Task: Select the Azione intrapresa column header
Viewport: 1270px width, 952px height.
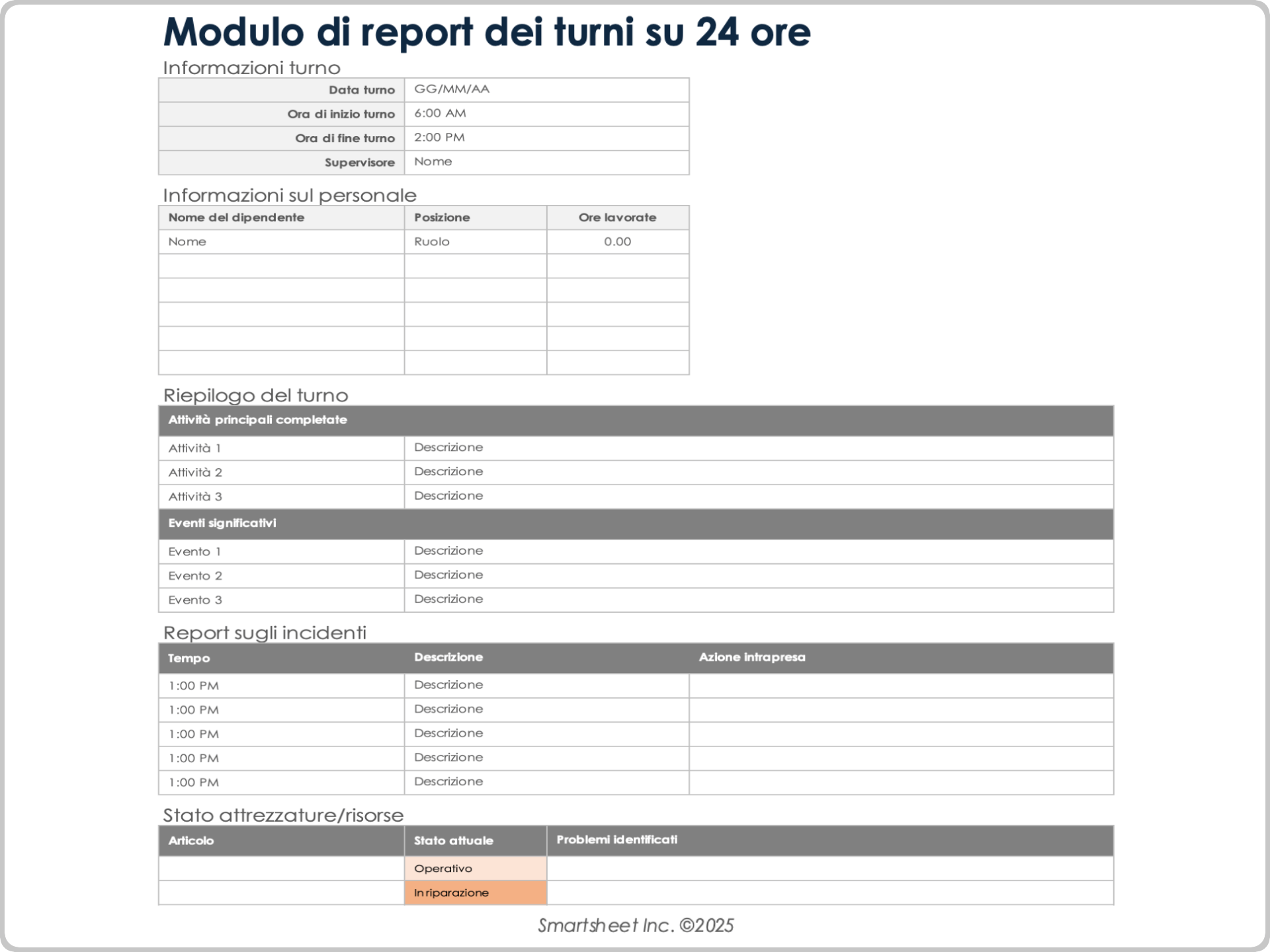Action: point(753,657)
